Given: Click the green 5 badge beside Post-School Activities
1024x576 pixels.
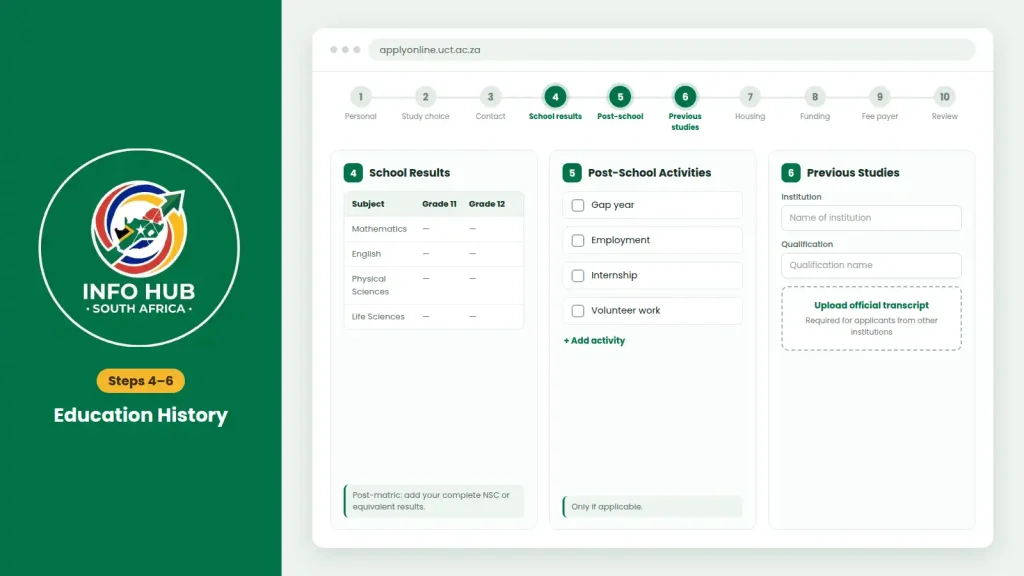Looking at the screenshot, I should (x=572, y=172).
